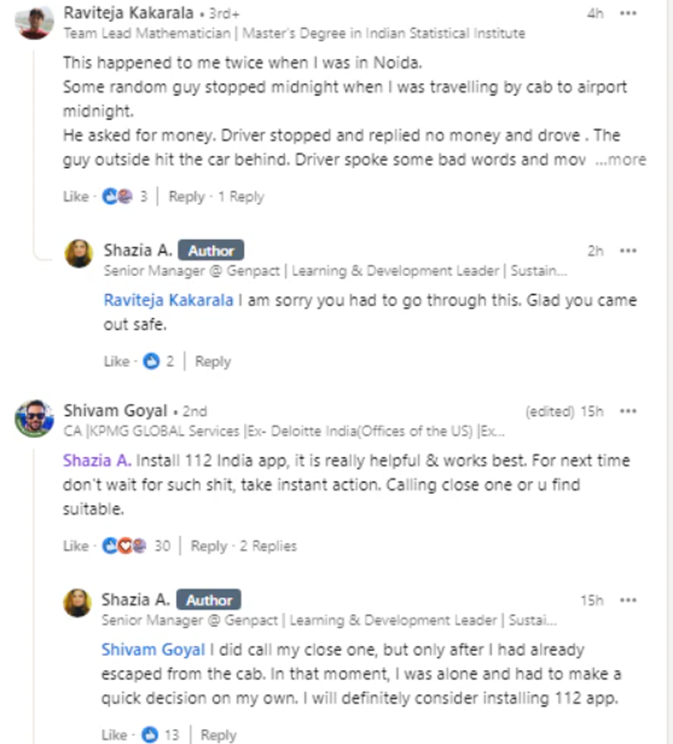Open options menu on Shazia's 2h reply
673x744 pixels.
628,250
